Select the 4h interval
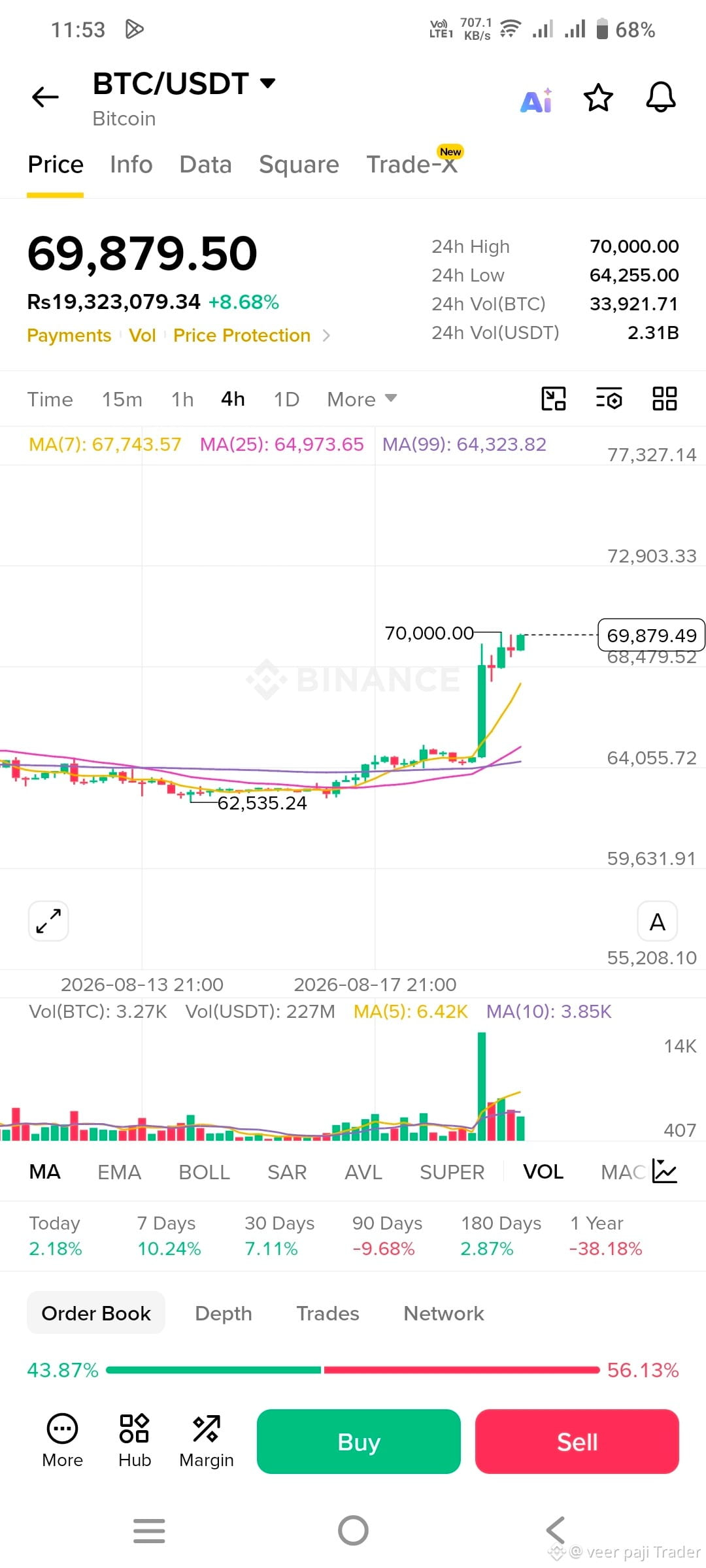Screen dimensions: 706x1568 click(233, 399)
